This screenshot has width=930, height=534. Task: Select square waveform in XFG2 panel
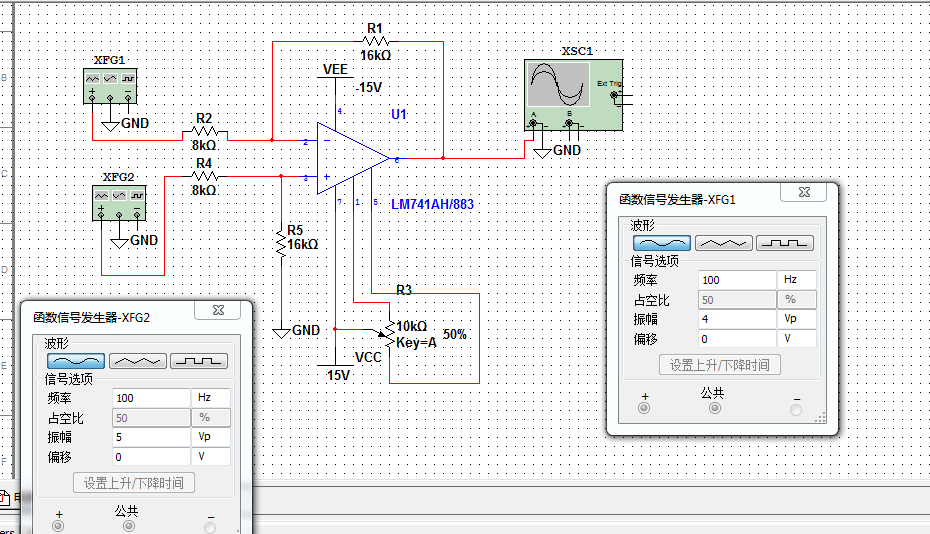coord(199,361)
